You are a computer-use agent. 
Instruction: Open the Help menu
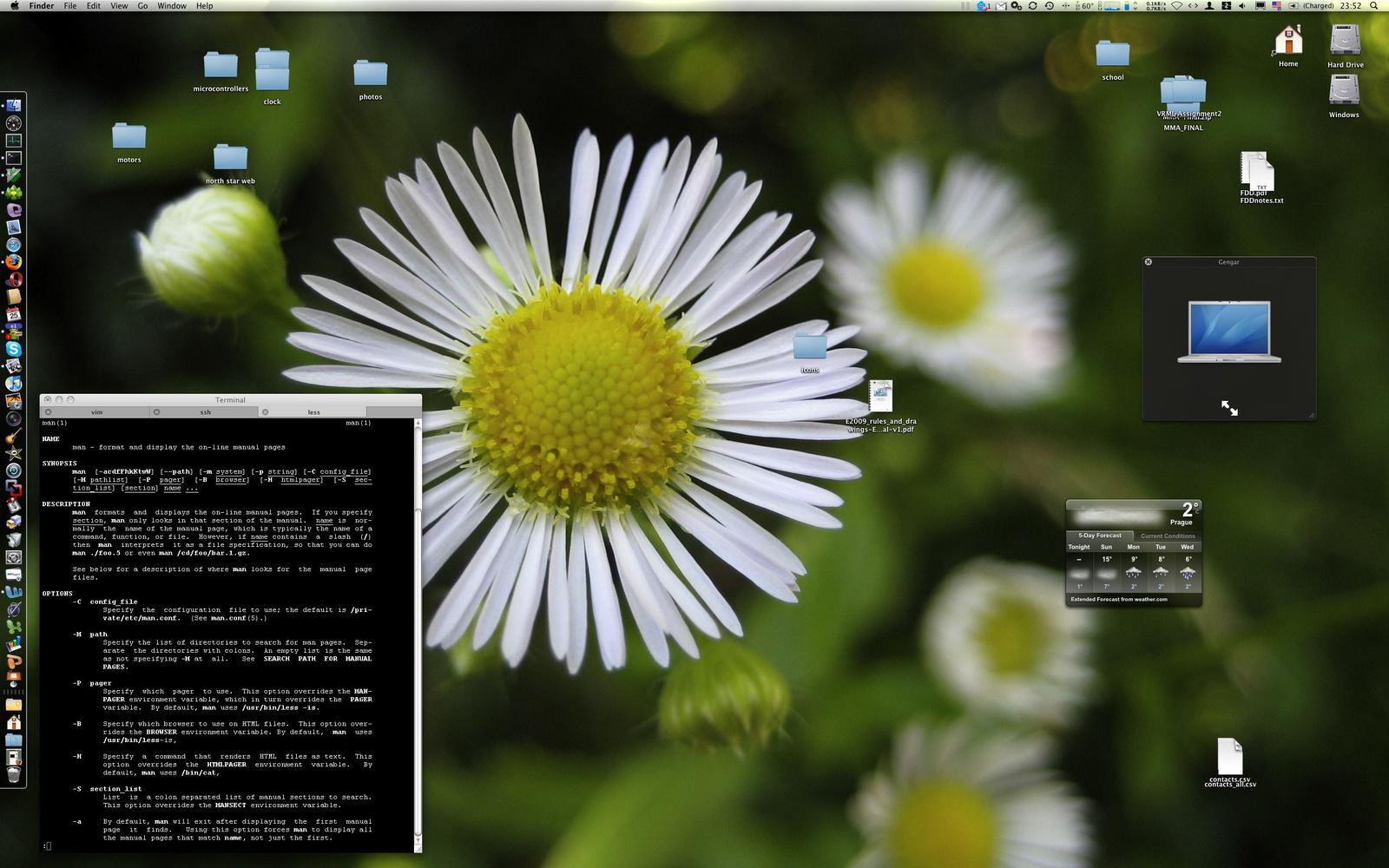tap(204, 6)
